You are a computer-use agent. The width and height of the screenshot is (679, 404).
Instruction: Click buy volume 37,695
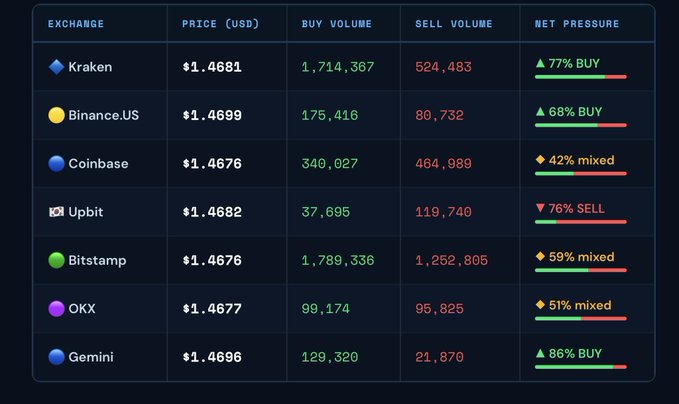326,212
